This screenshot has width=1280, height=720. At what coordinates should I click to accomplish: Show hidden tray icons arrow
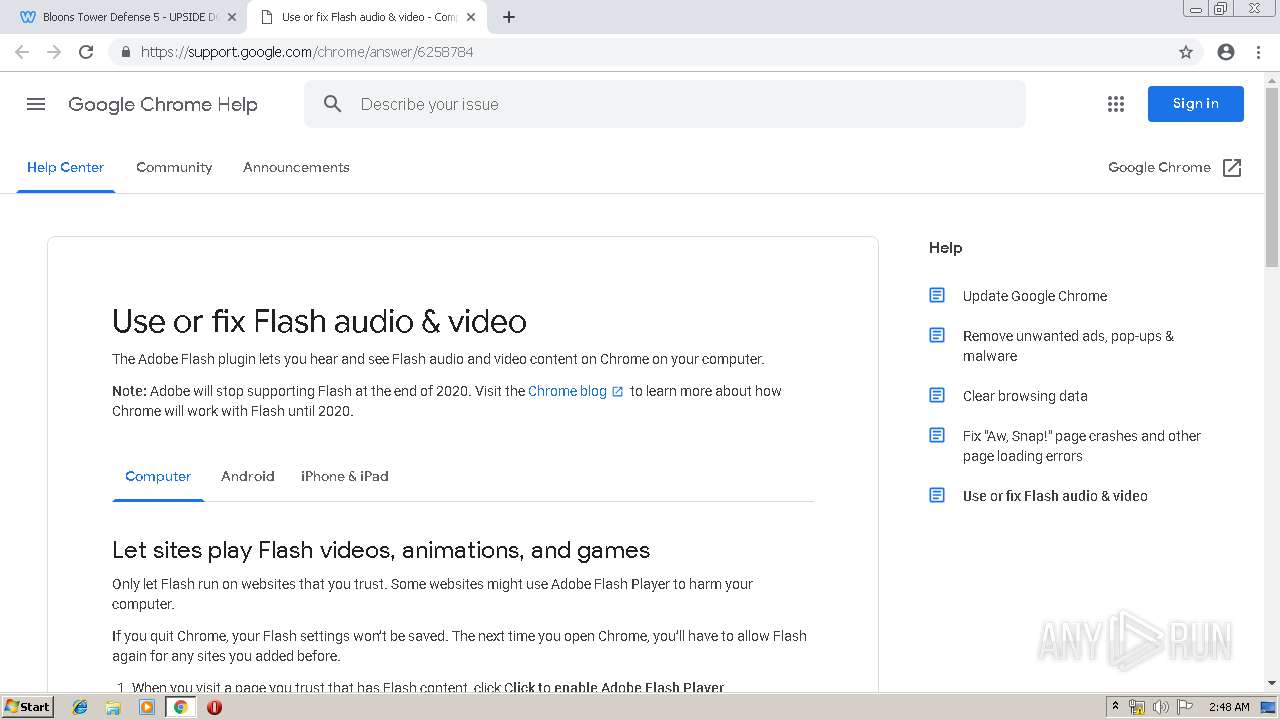1115,707
